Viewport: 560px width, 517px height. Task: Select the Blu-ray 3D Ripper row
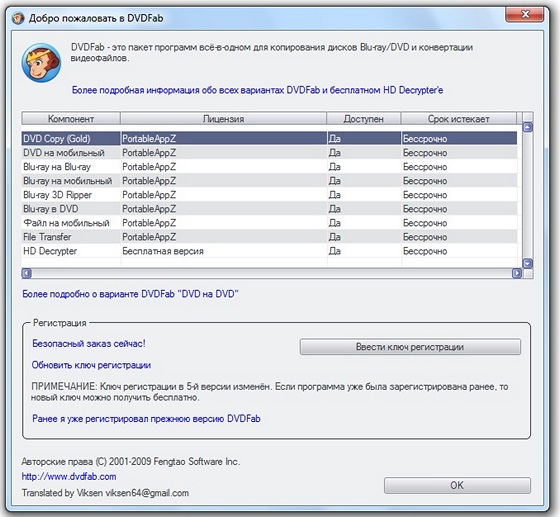click(x=269, y=195)
